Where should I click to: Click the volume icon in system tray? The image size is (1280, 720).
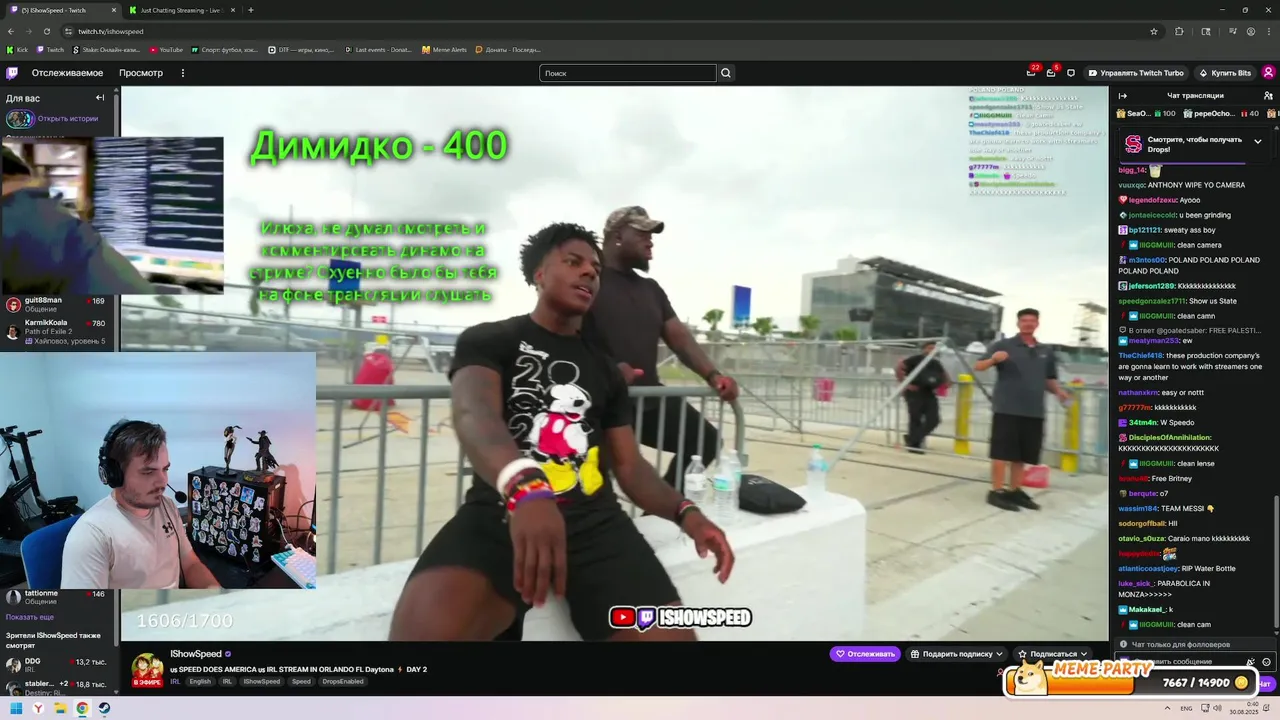point(1217,708)
